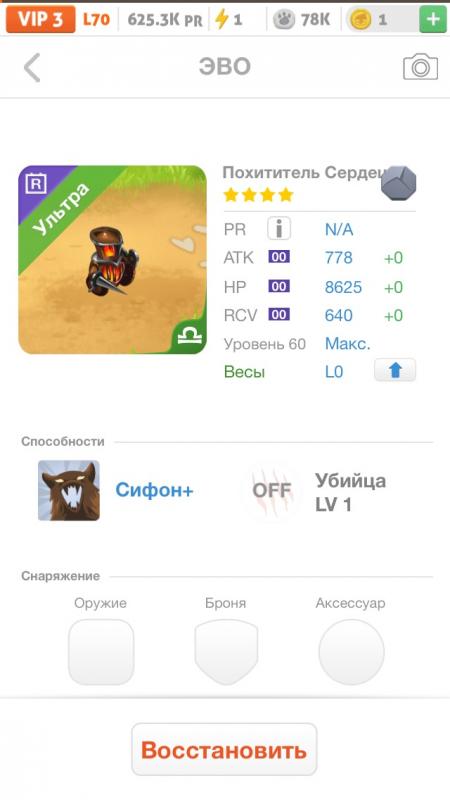450x800 pixels.
Task: Tap the Сифон+ werewolf ability icon
Action: coord(69,490)
